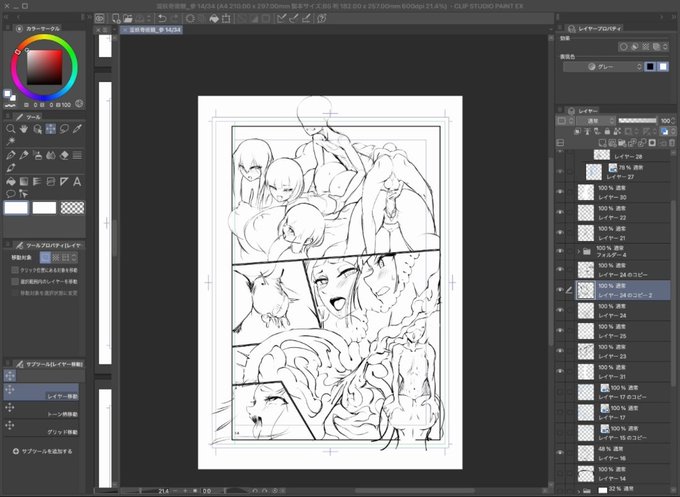The width and height of the screenshot is (680, 497).
Task: Click the サブツール panel tab
Action: tap(49, 364)
